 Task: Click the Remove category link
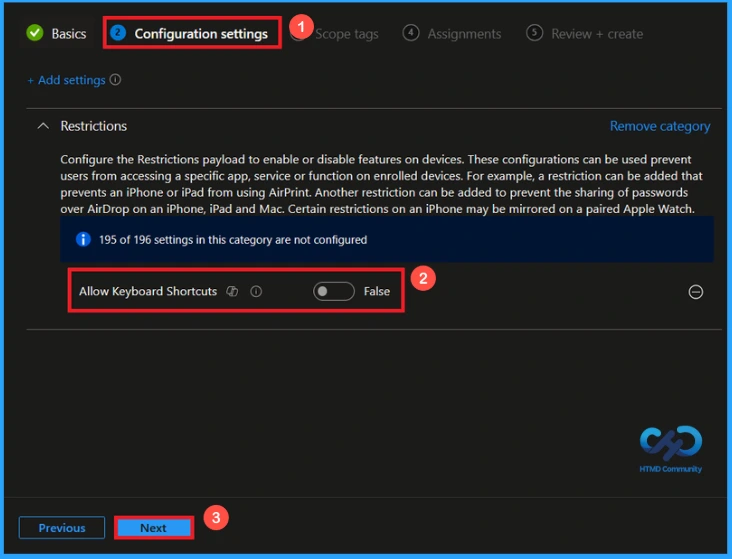point(660,126)
